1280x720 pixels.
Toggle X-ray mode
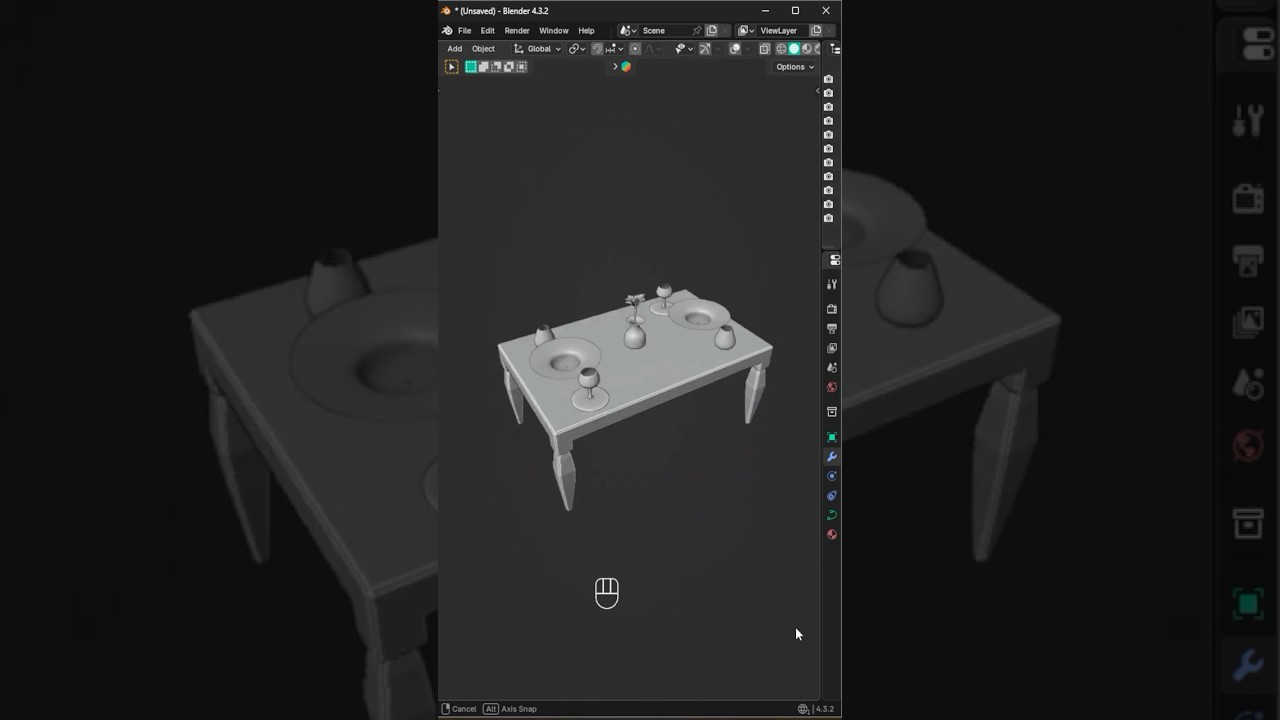point(765,49)
